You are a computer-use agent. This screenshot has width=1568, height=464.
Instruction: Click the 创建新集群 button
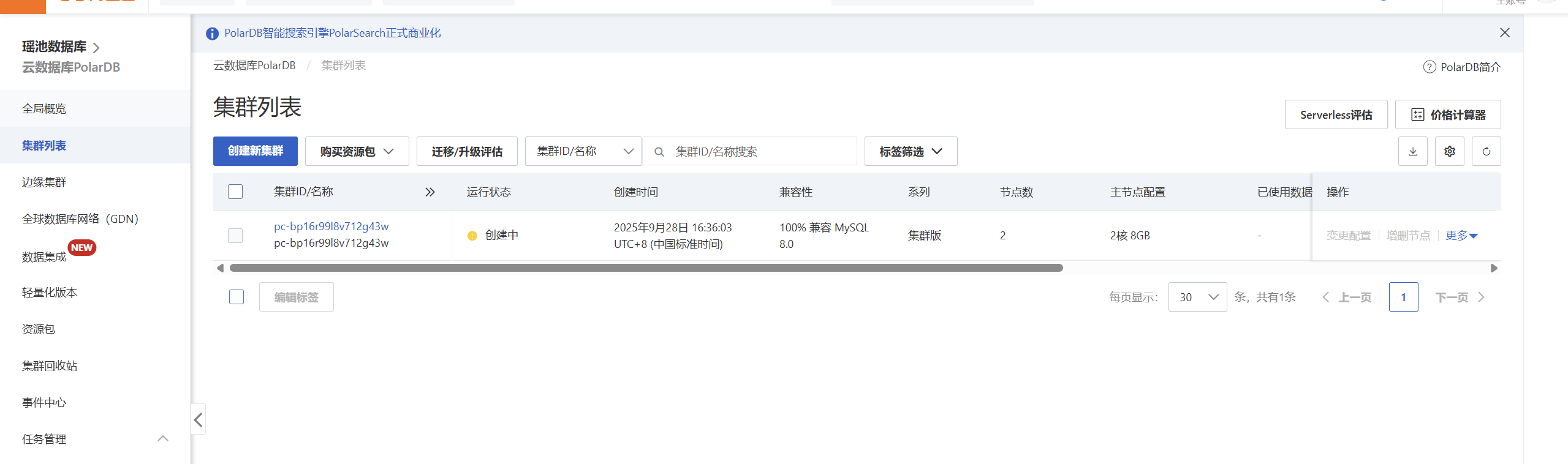pyautogui.click(x=256, y=151)
